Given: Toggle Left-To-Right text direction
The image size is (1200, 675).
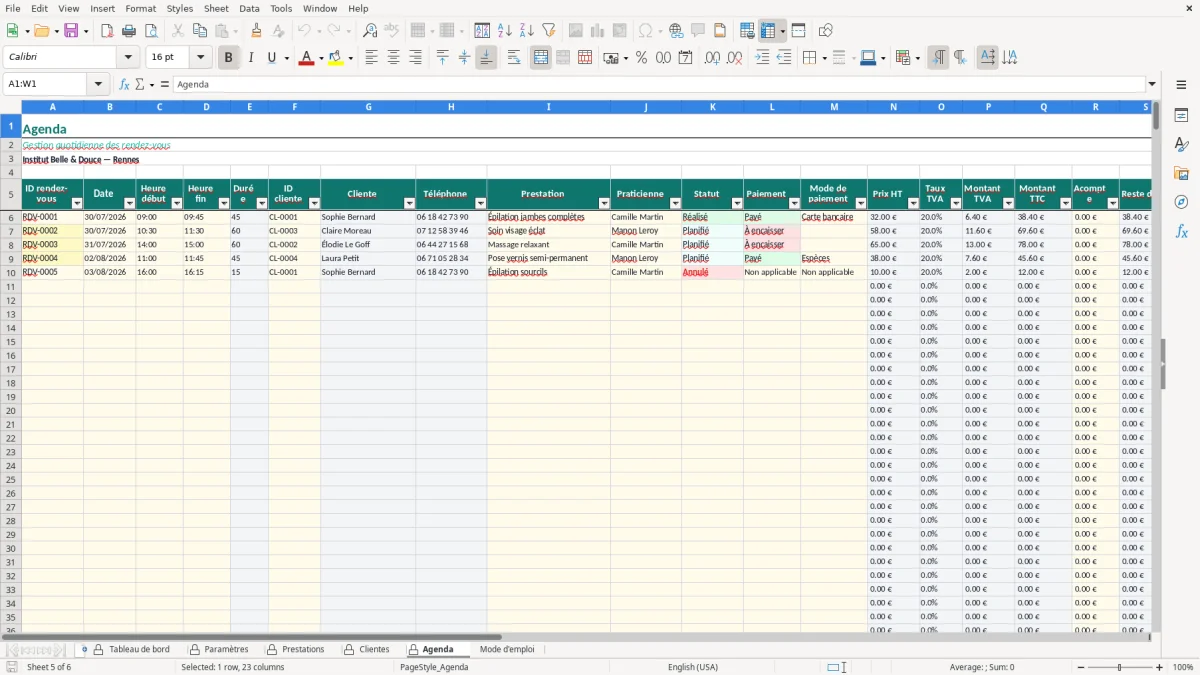Looking at the screenshot, I should pyautogui.click(x=938, y=58).
